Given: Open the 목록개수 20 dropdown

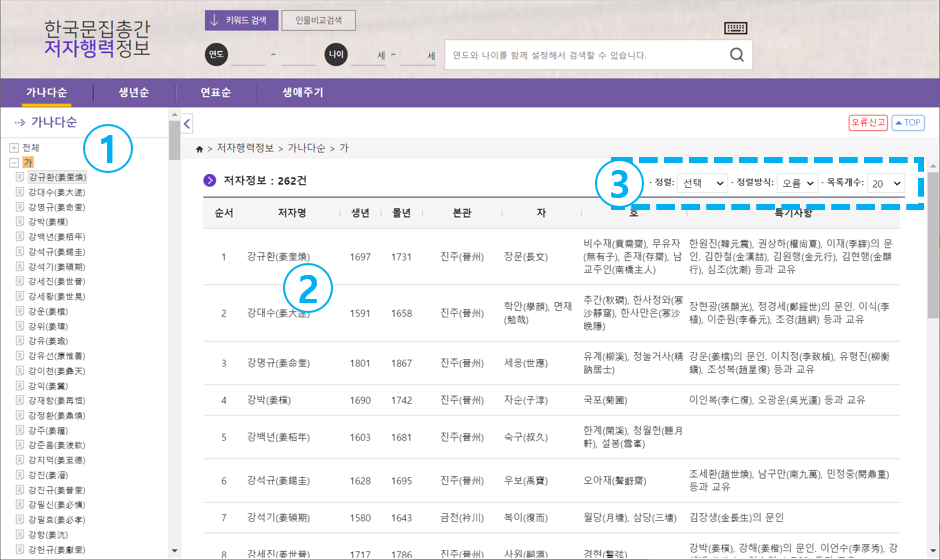Looking at the screenshot, I should 885,183.
